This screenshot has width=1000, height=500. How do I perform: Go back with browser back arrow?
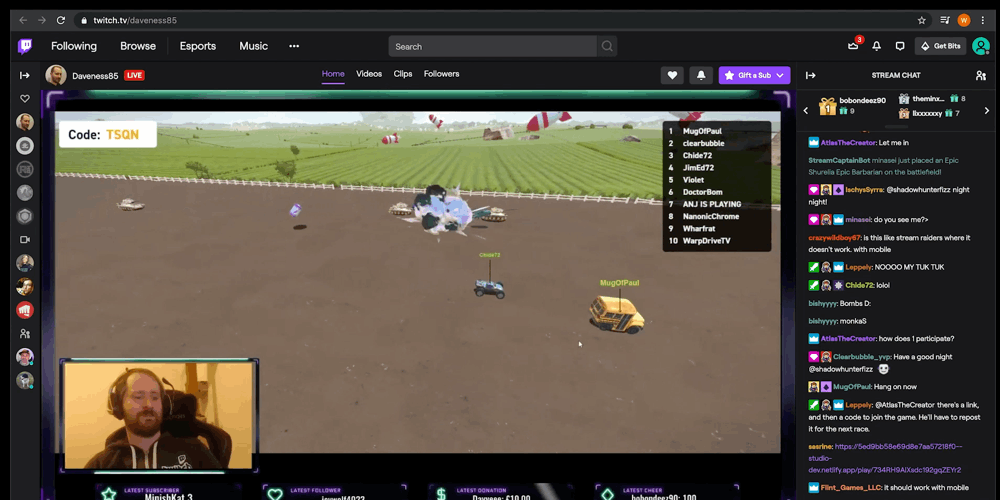23,20
